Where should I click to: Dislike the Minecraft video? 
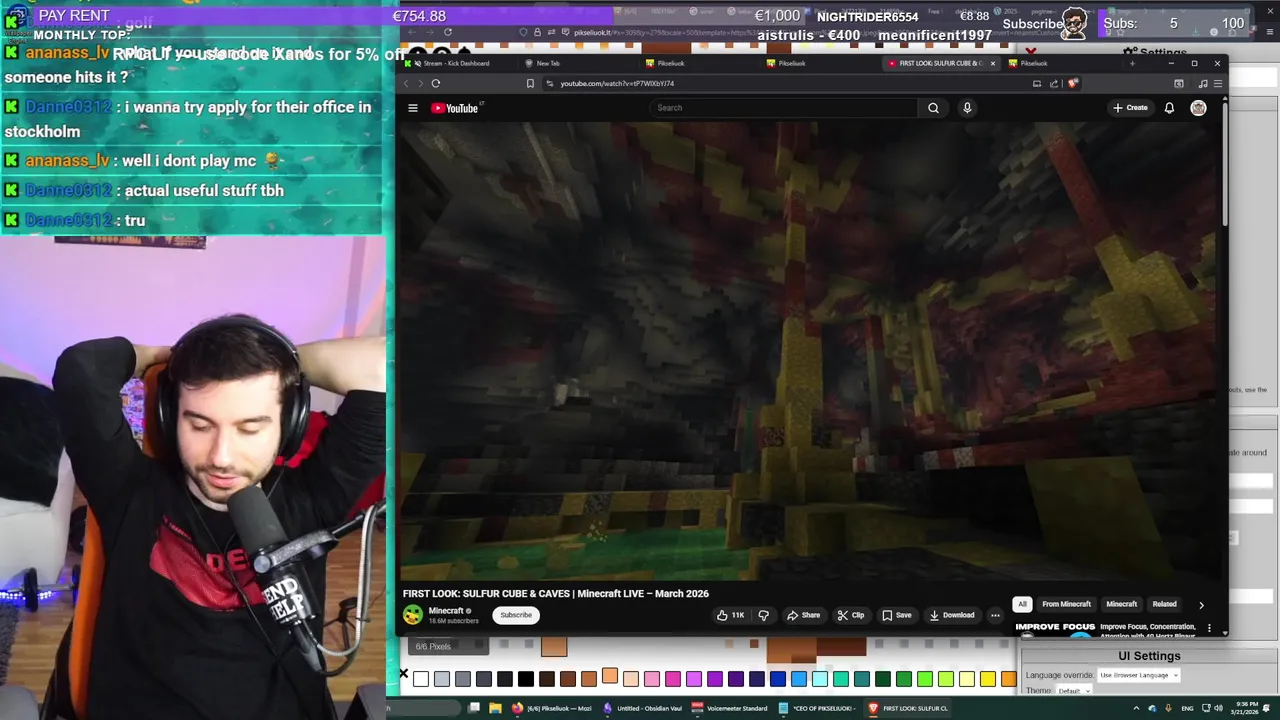(x=763, y=615)
